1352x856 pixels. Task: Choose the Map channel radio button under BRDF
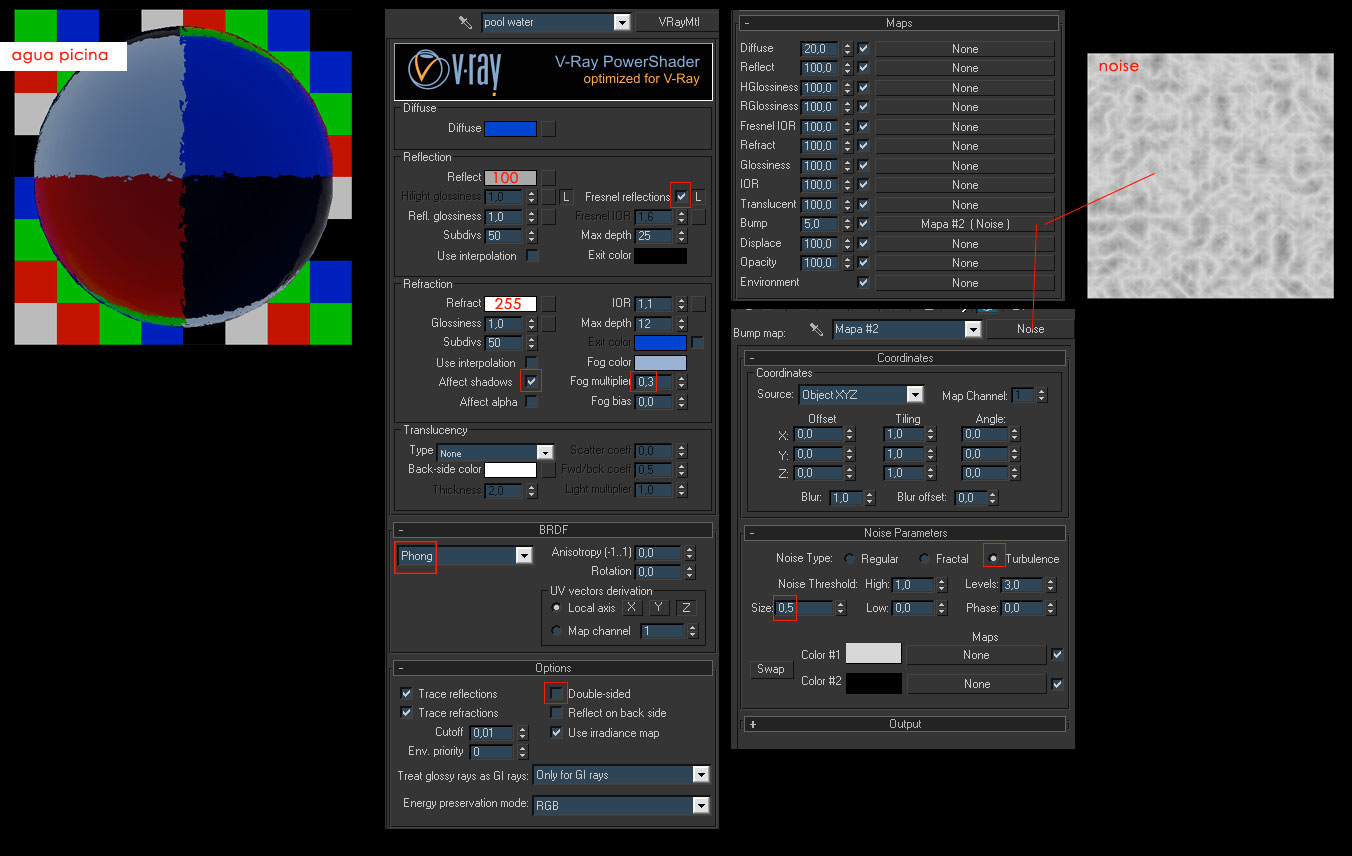557,631
